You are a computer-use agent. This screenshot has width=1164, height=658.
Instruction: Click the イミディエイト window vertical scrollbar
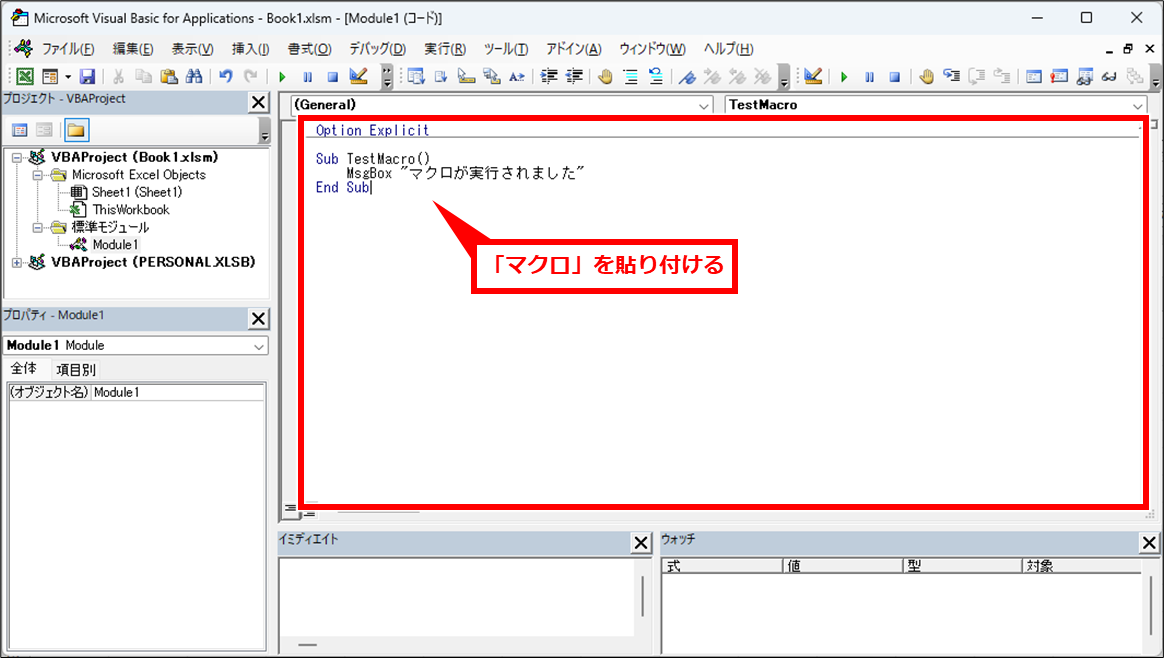(643, 596)
